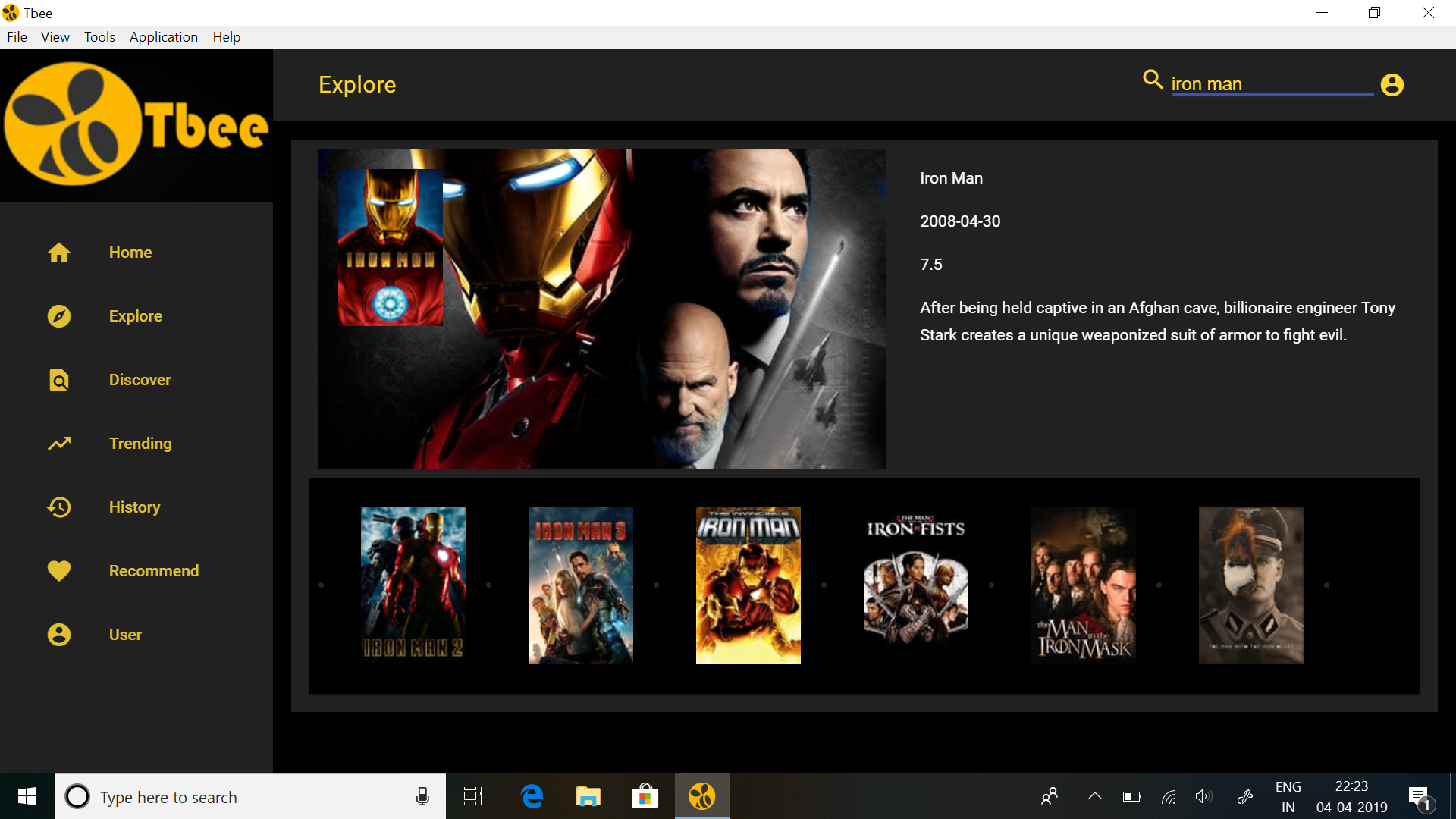Click the ENG IN language indicator
This screenshot has height=819, width=1456.
1288,797
